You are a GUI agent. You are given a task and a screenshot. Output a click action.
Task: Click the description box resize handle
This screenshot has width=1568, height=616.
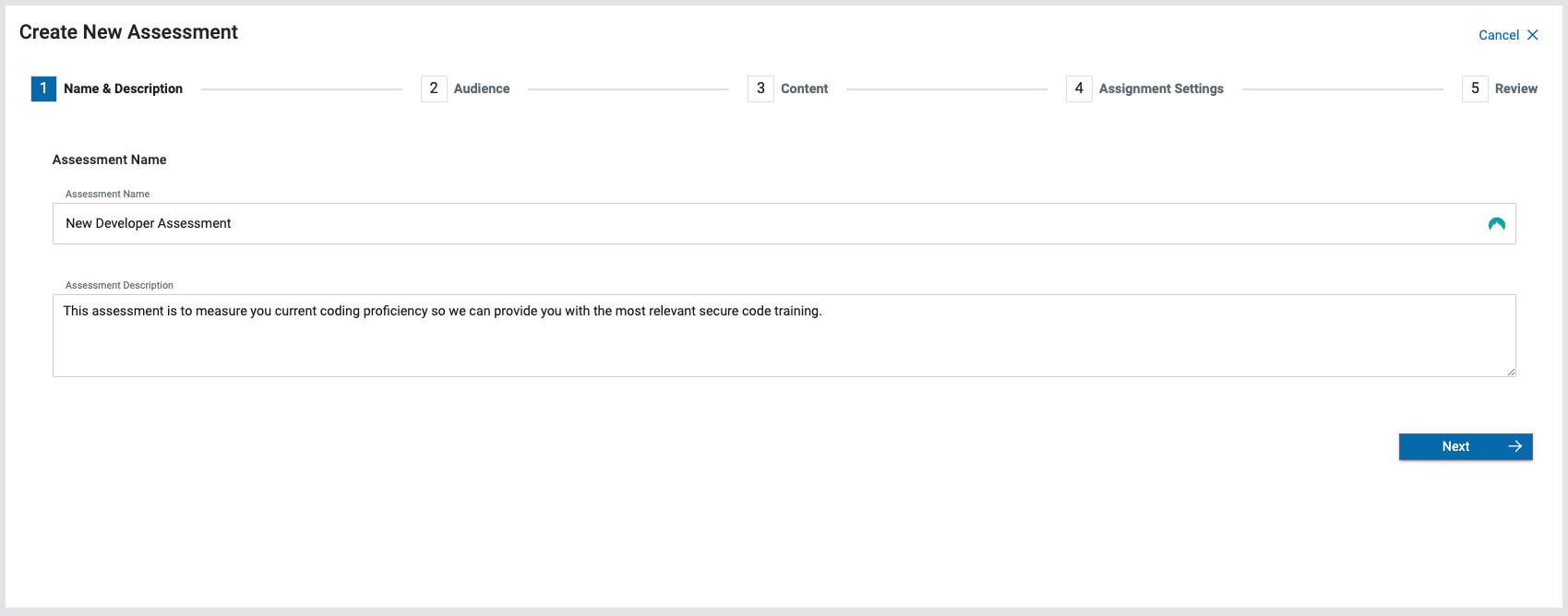tap(1511, 372)
